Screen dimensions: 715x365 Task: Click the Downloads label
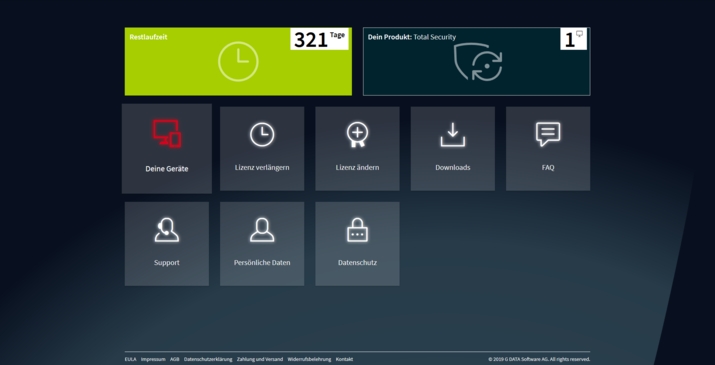(453, 167)
